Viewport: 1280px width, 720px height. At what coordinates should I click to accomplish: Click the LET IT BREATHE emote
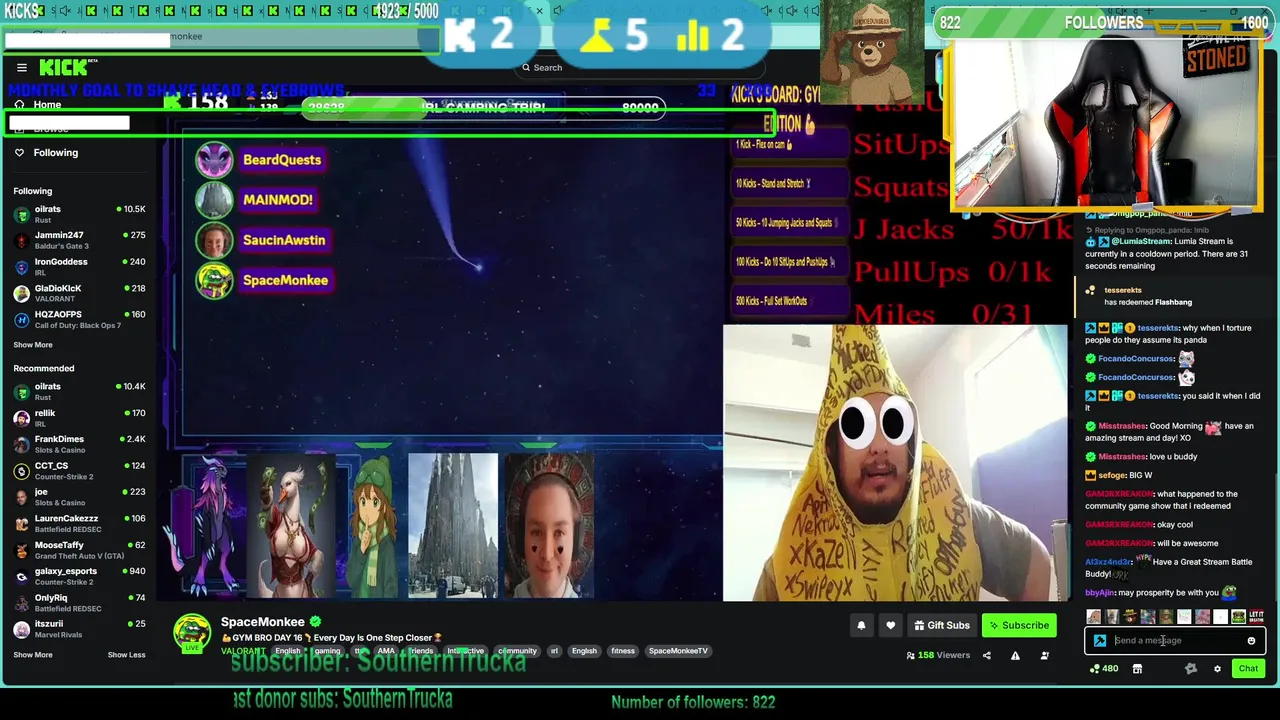coord(1256,617)
